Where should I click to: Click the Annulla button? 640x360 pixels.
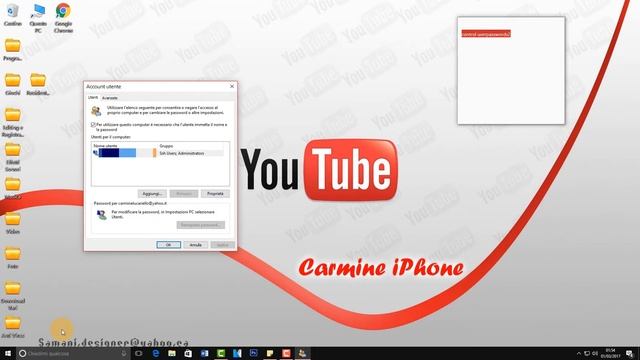pos(196,244)
